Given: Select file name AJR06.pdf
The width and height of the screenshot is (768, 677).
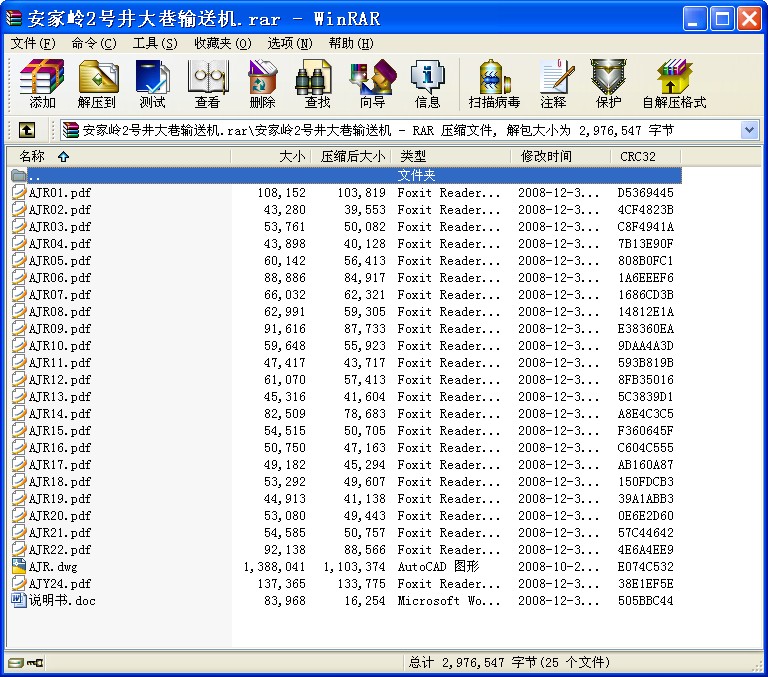Looking at the screenshot, I should point(60,278).
